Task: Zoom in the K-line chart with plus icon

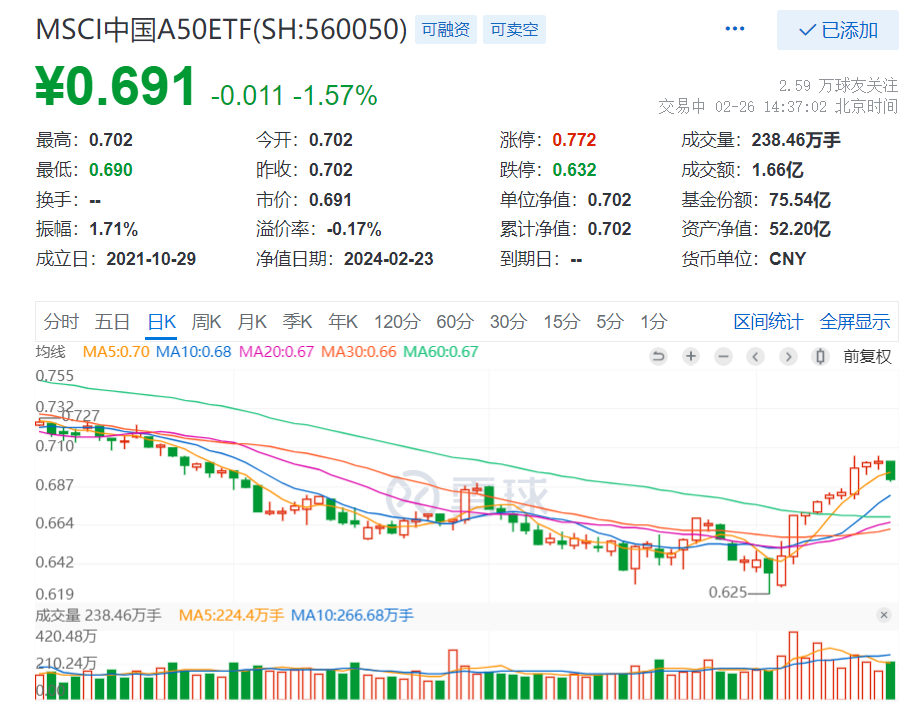Action: [x=691, y=356]
